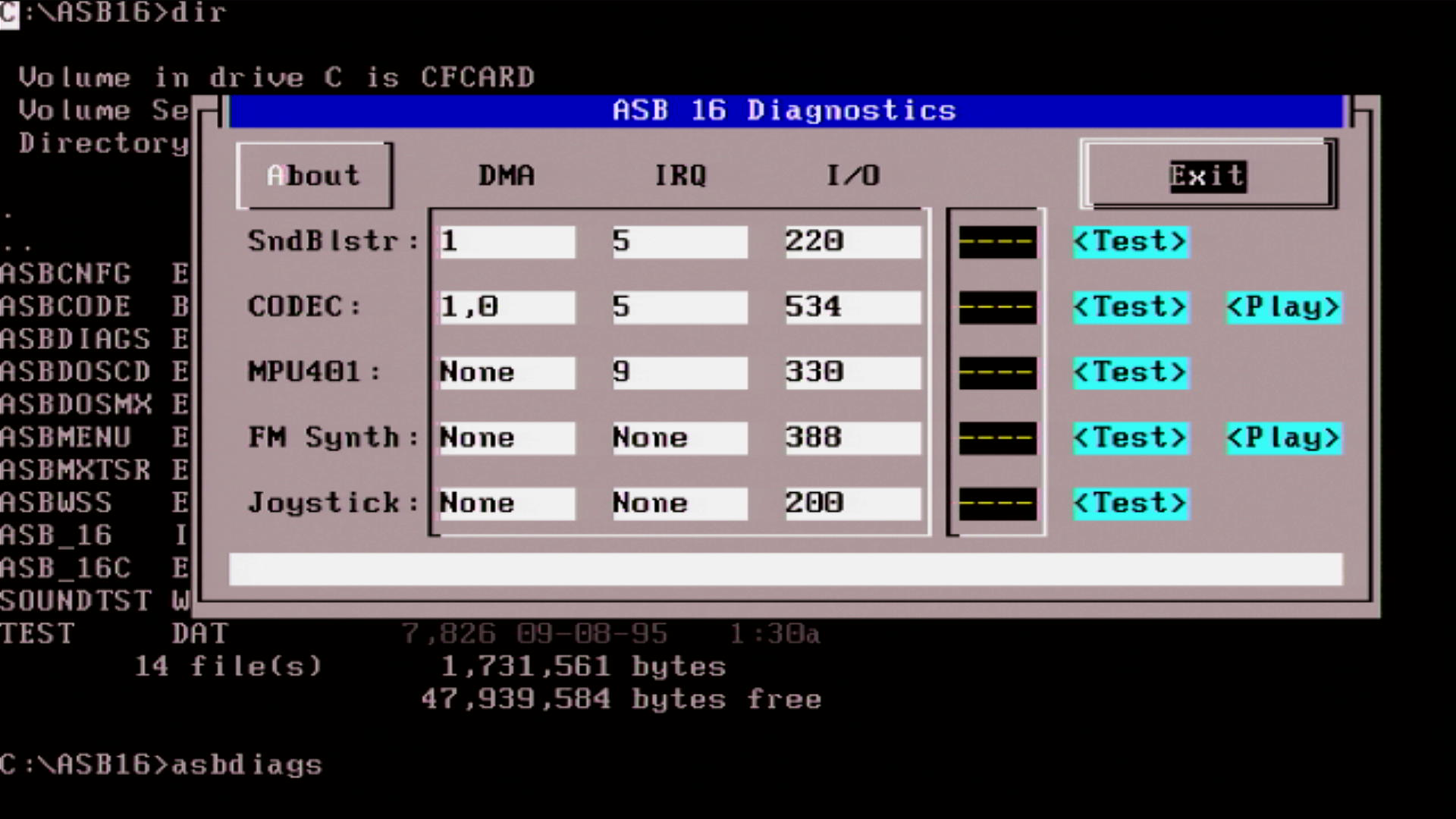The height and width of the screenshot is (819, 1456).
Task: Select the MPU401 IRQ 9 field
Action: pos(679,372)
